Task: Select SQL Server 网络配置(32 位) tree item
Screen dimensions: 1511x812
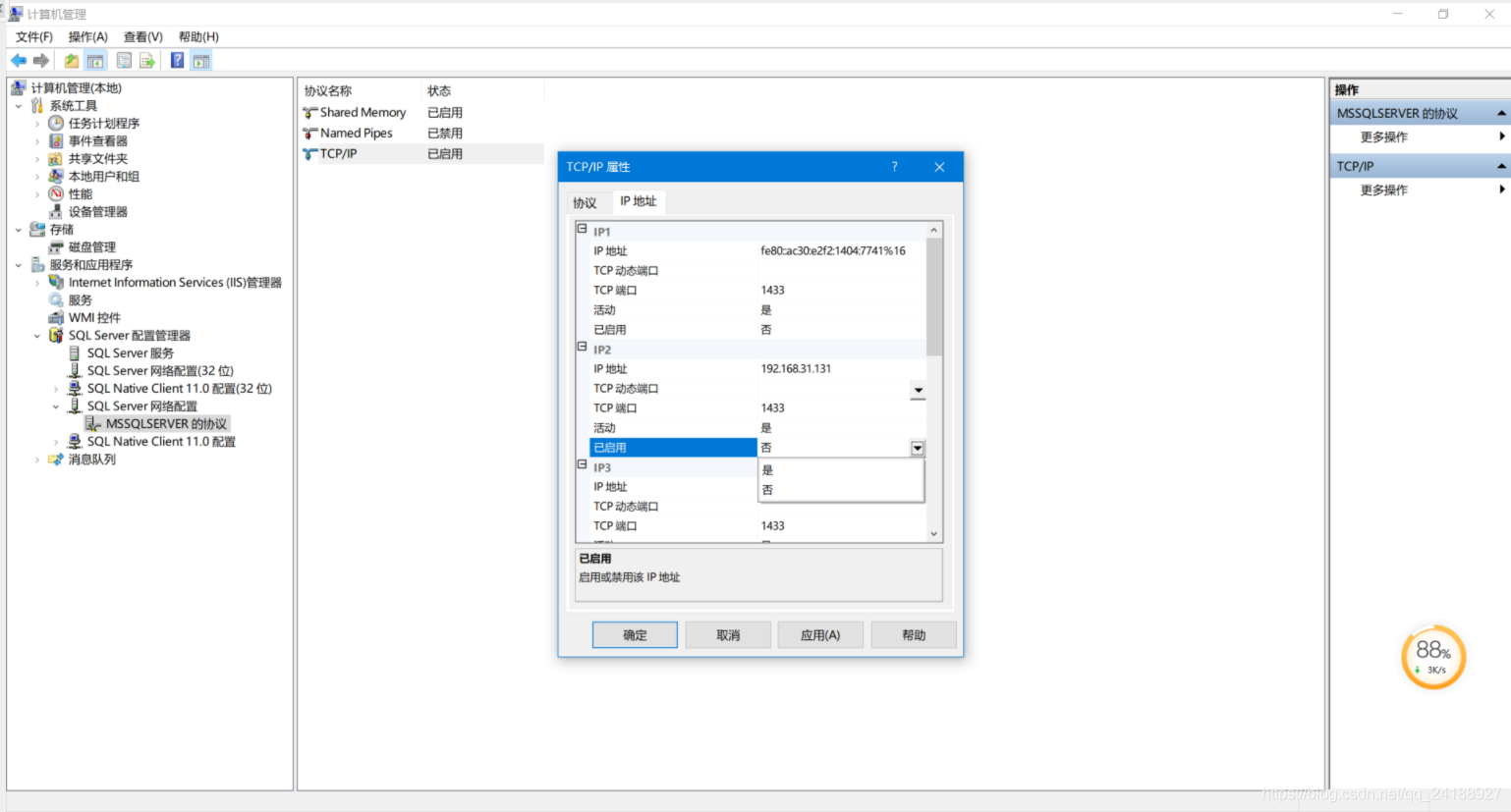Action: pos(160,371)
